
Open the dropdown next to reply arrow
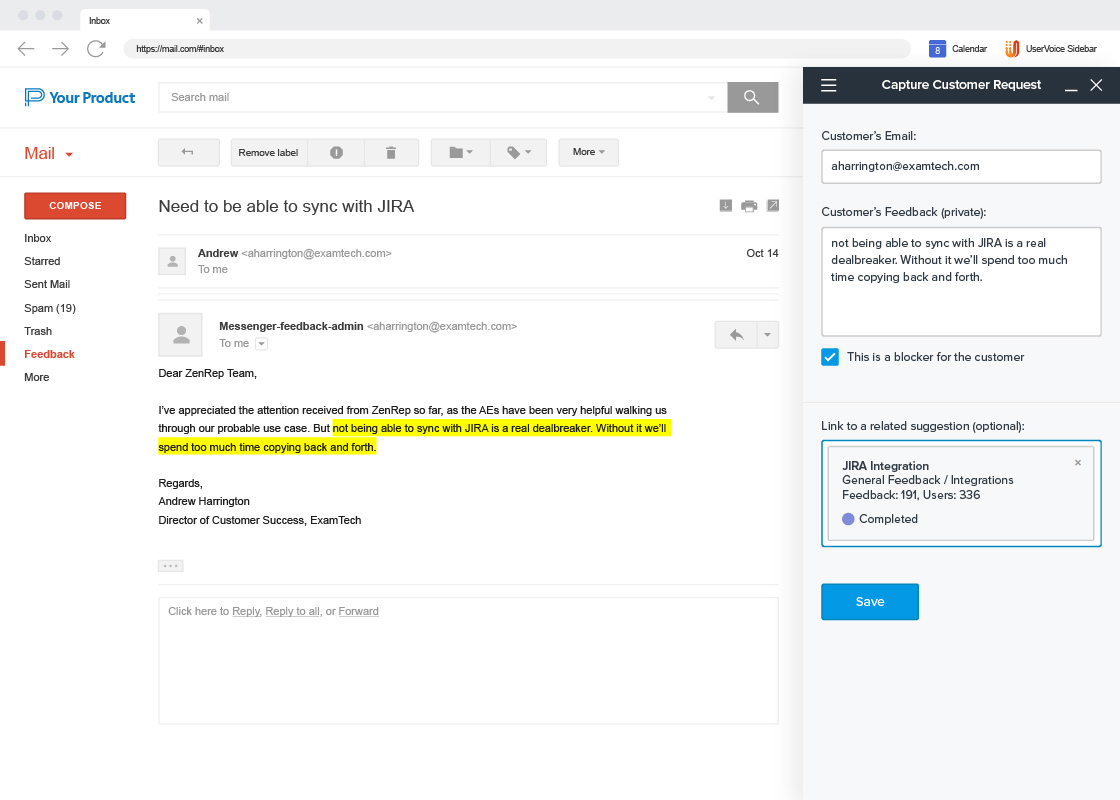pos(768,334)
